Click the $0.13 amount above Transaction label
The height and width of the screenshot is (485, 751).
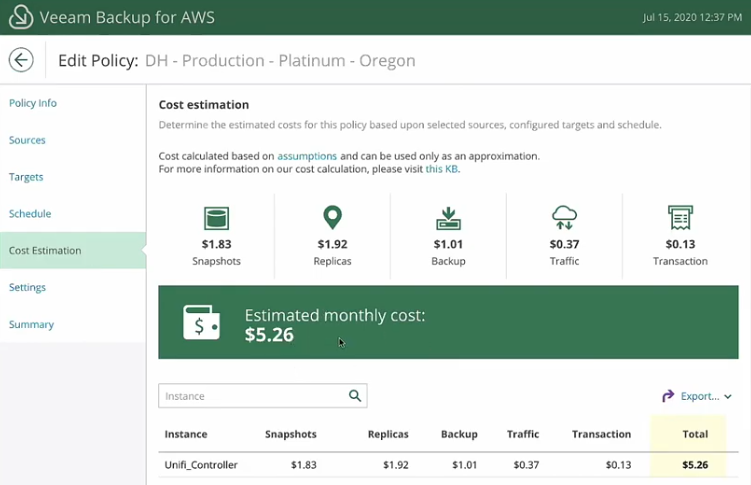[x=680, y=244]
